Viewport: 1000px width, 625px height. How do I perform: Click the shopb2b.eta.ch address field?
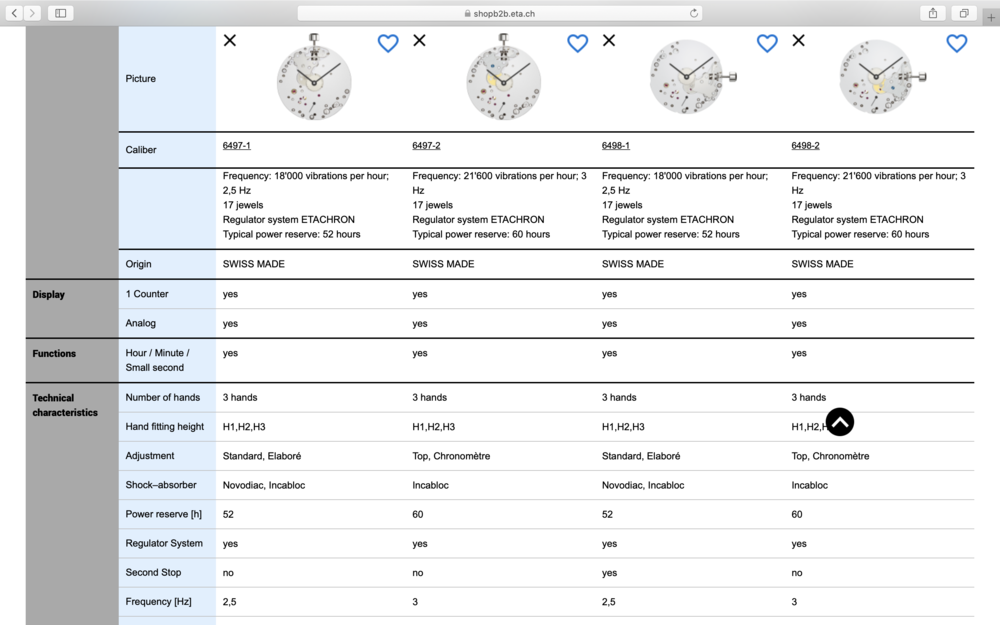(500, 13)
